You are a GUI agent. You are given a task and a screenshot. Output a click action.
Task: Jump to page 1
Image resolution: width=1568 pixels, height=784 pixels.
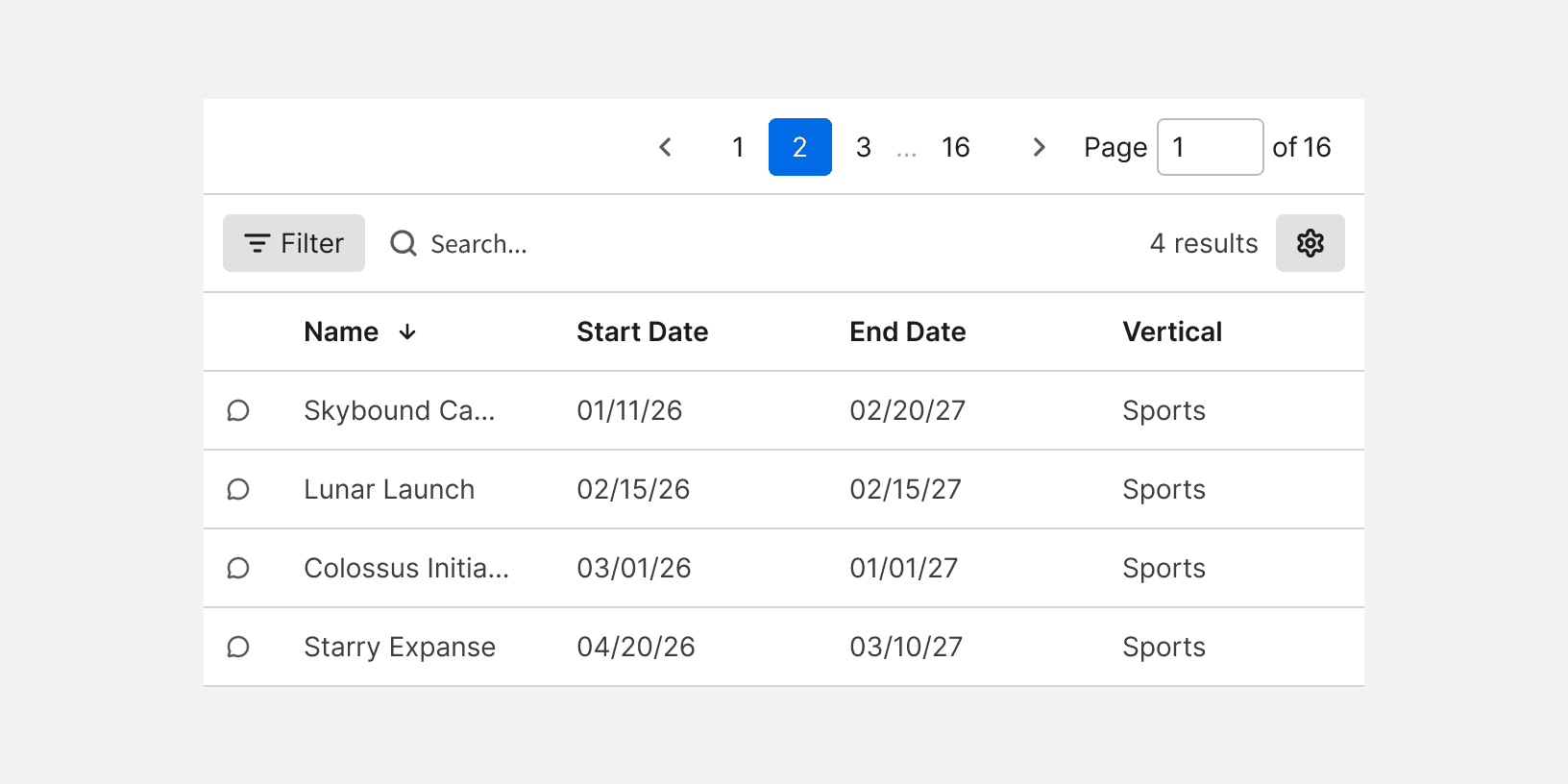click(738, 147)
